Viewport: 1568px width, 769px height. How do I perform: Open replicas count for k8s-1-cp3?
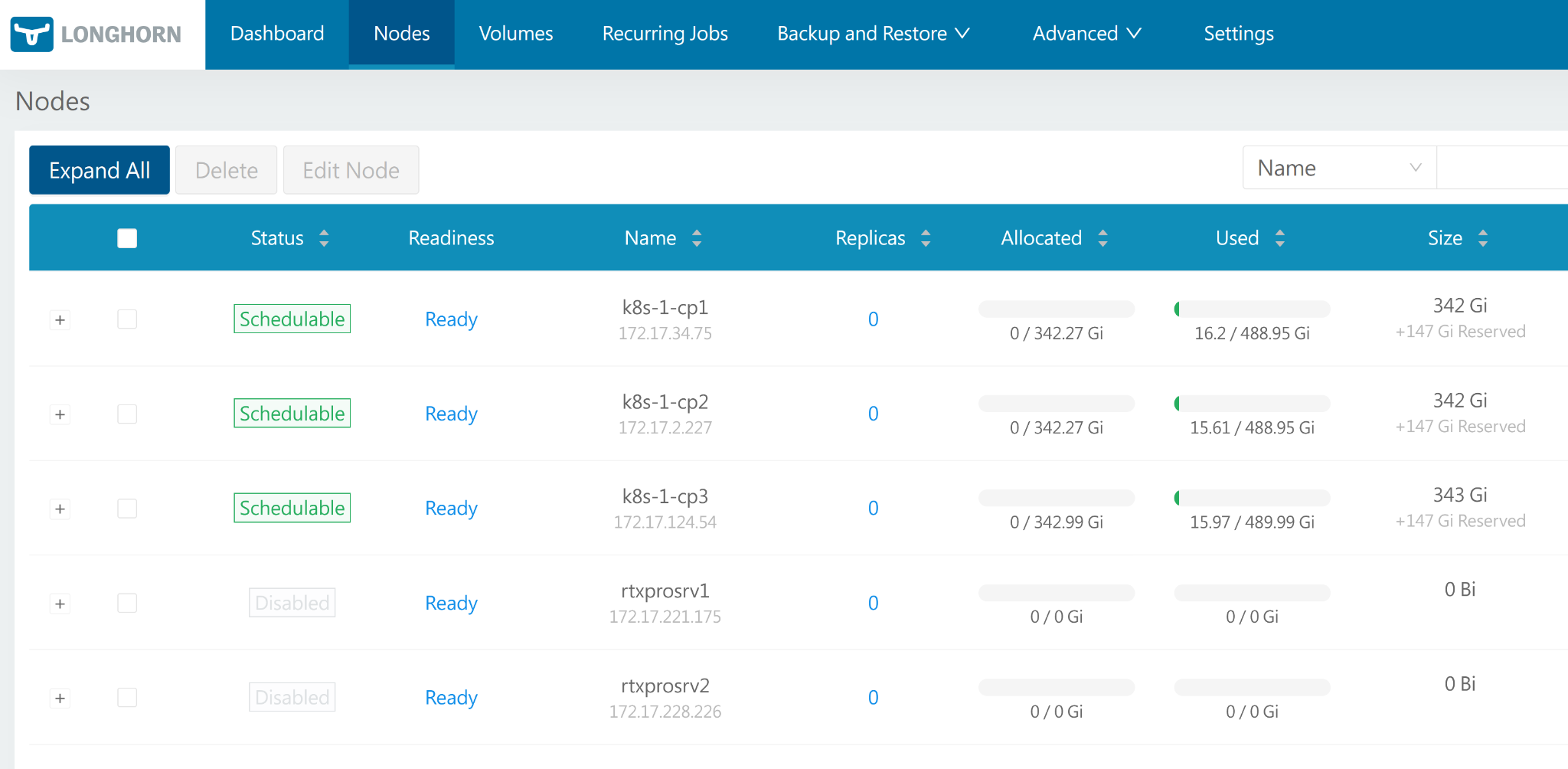(x=873, y=509)
